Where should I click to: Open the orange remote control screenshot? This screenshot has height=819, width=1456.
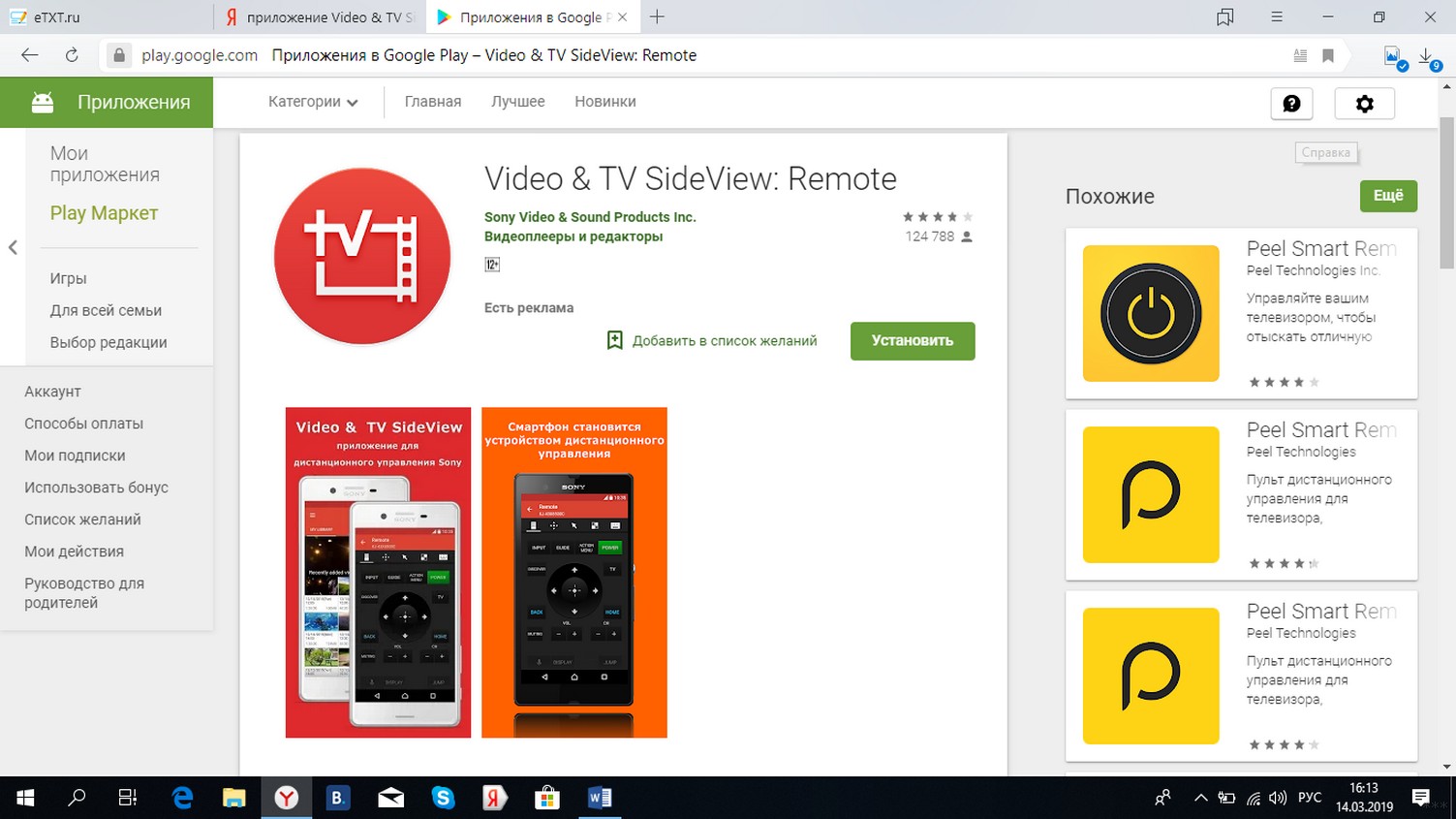click(x=574, y=572)
